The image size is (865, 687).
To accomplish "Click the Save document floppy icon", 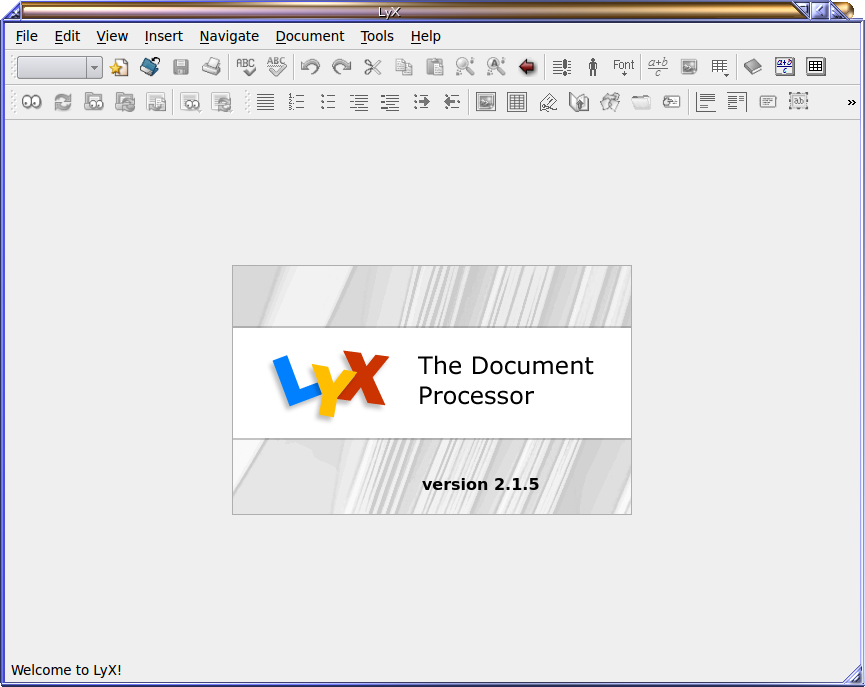I will 181,67.
